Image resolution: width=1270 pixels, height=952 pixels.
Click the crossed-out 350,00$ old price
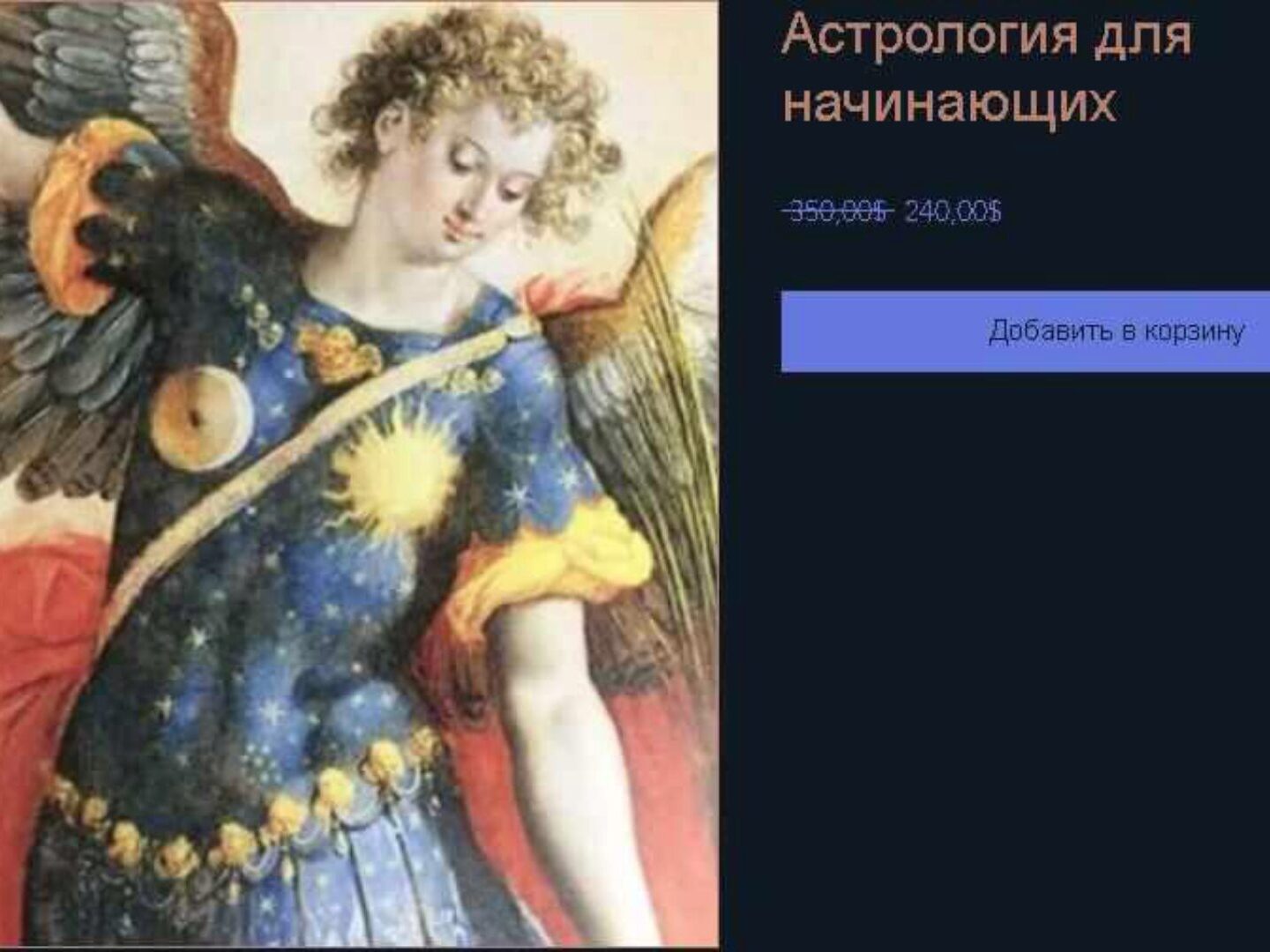click(x=839, y=212)
